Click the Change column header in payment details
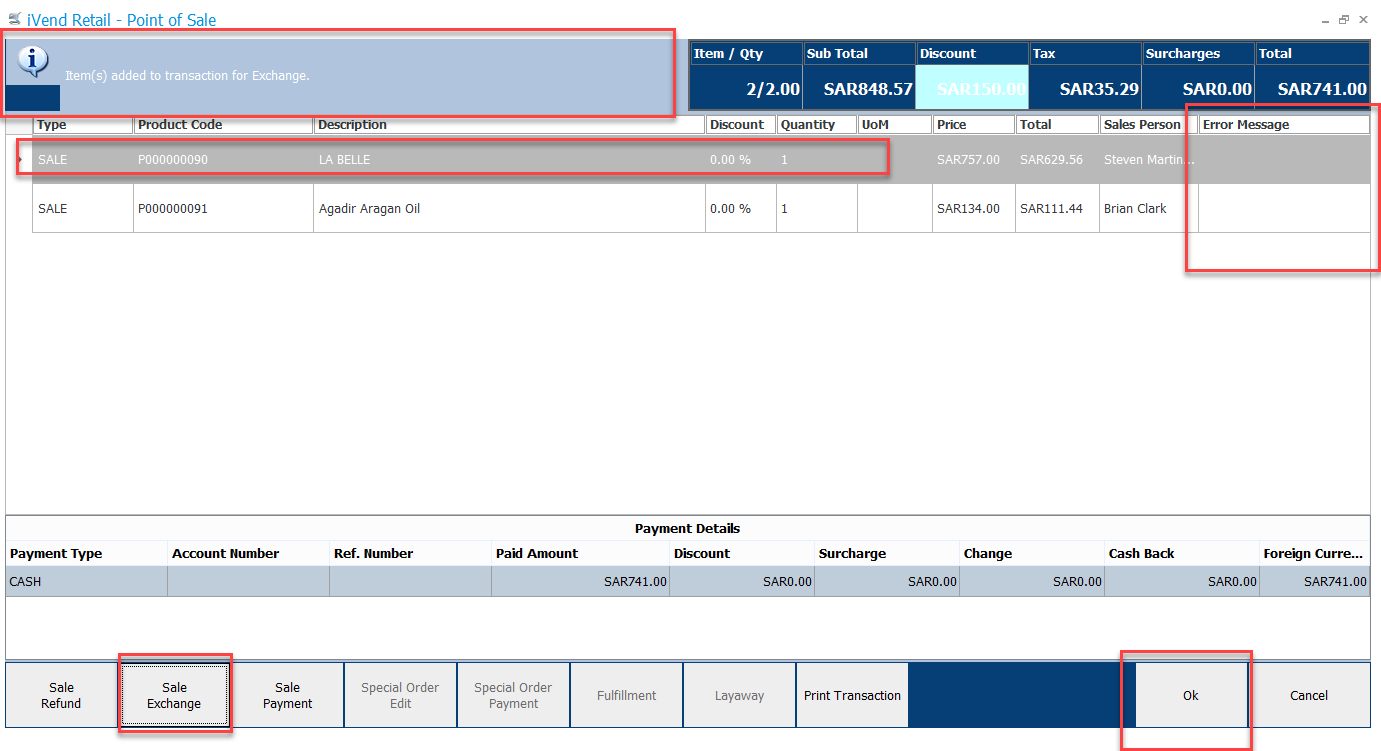This screenshot has width=1381, height=751. (1031, 553)
